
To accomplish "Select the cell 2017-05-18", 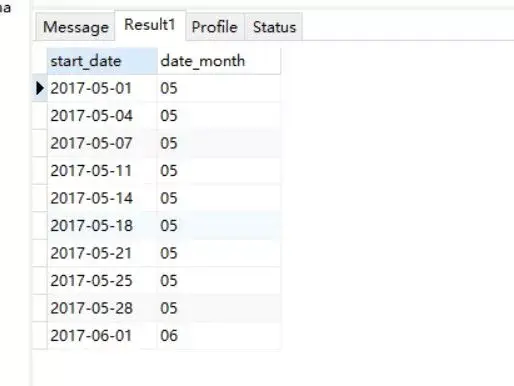I will (x=102, y=226).
